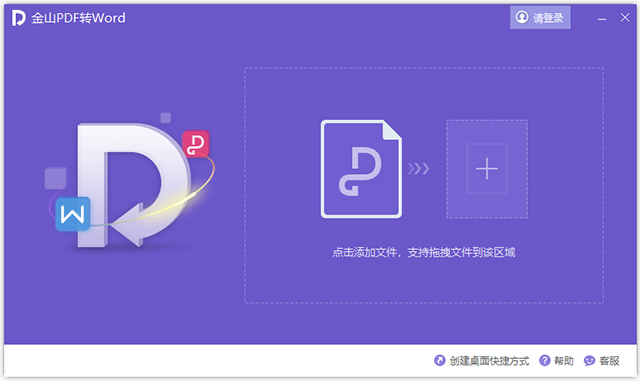Click the user avatar icon beside 请登录
The height and width of the screenshot is (381, 640).
tap(522, 17)
